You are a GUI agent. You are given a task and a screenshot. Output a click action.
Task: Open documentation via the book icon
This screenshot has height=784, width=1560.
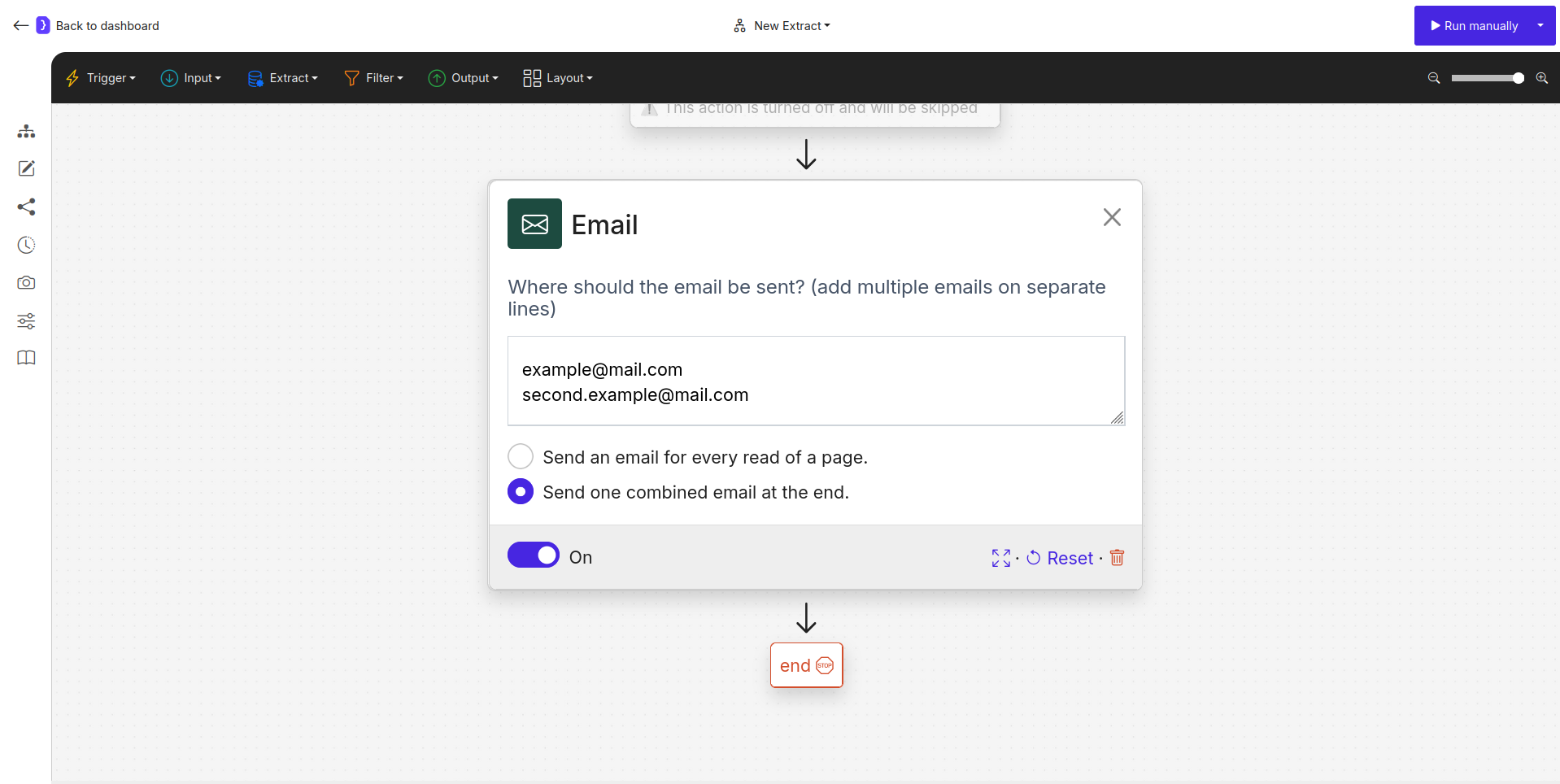(x=26, y=358)
